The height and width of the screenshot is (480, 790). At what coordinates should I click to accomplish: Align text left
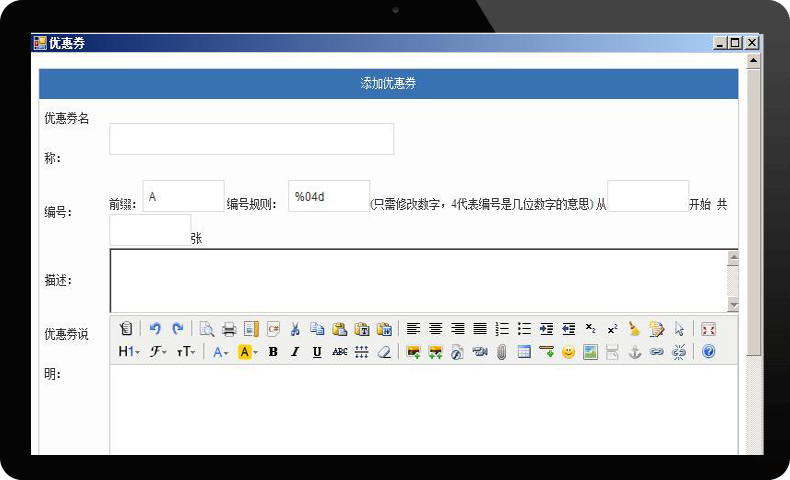click(x=413, y=329)
